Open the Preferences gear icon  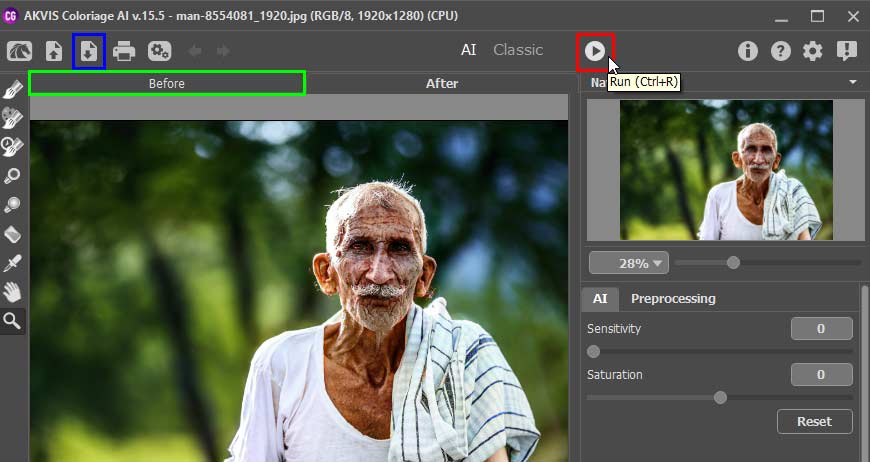[813, 51]
